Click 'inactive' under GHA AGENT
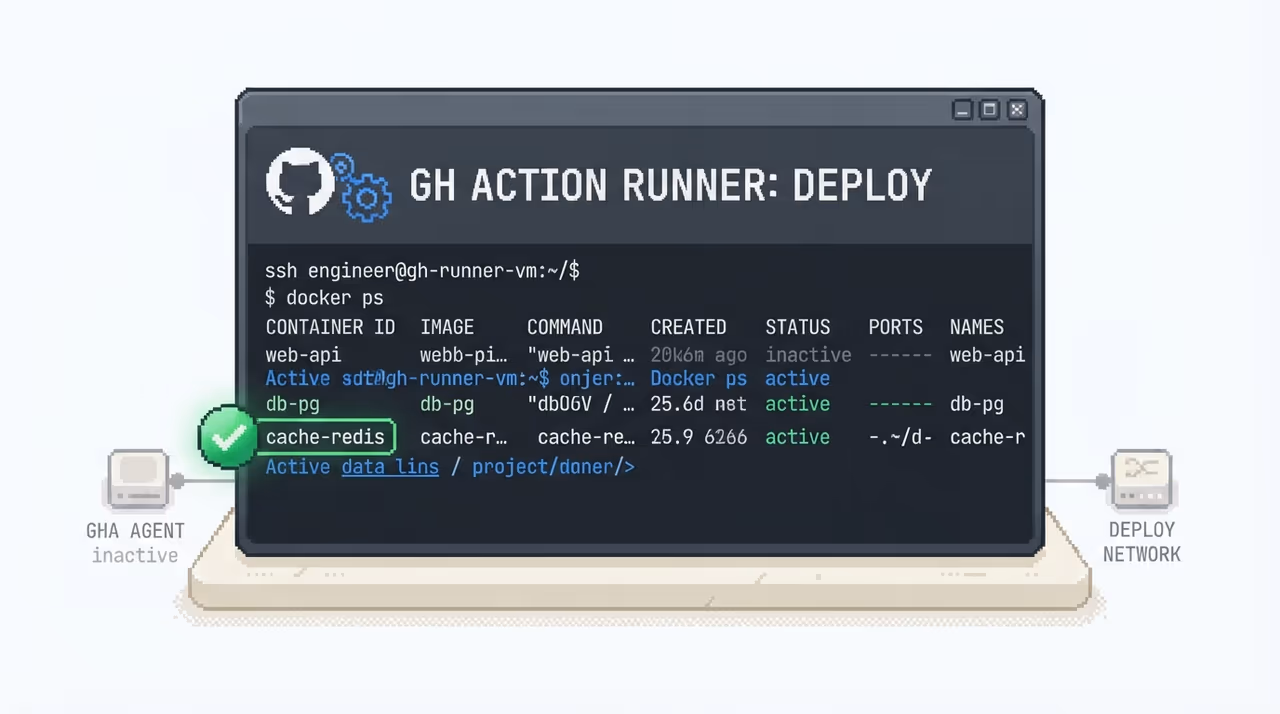Image resolution: width=1280 pixels, height=714 pixels. [x=135, y=555]
